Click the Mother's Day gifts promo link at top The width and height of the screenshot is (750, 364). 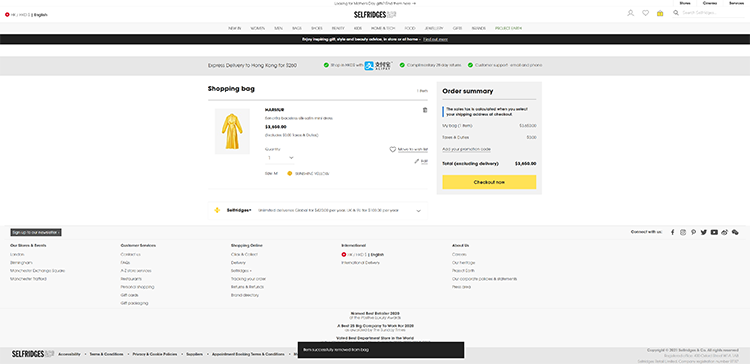[375, 3]
